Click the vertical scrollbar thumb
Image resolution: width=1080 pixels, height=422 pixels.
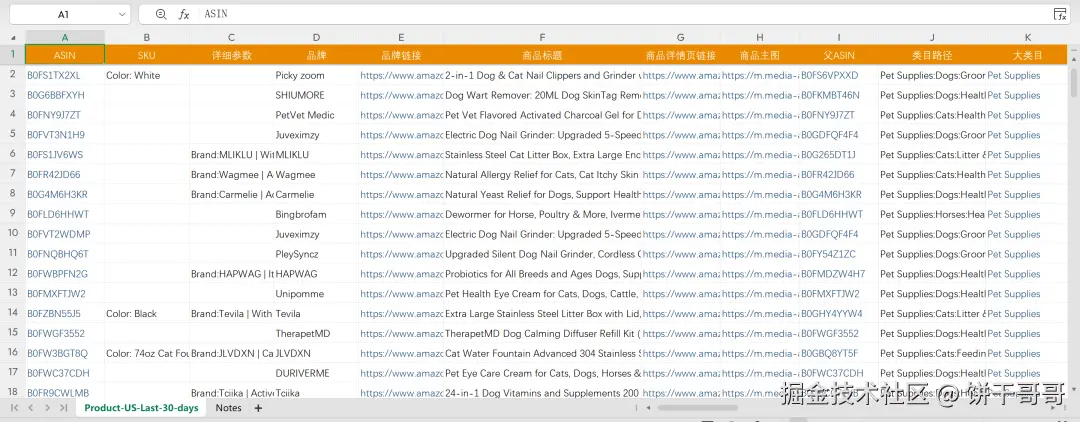(1074, 83)
